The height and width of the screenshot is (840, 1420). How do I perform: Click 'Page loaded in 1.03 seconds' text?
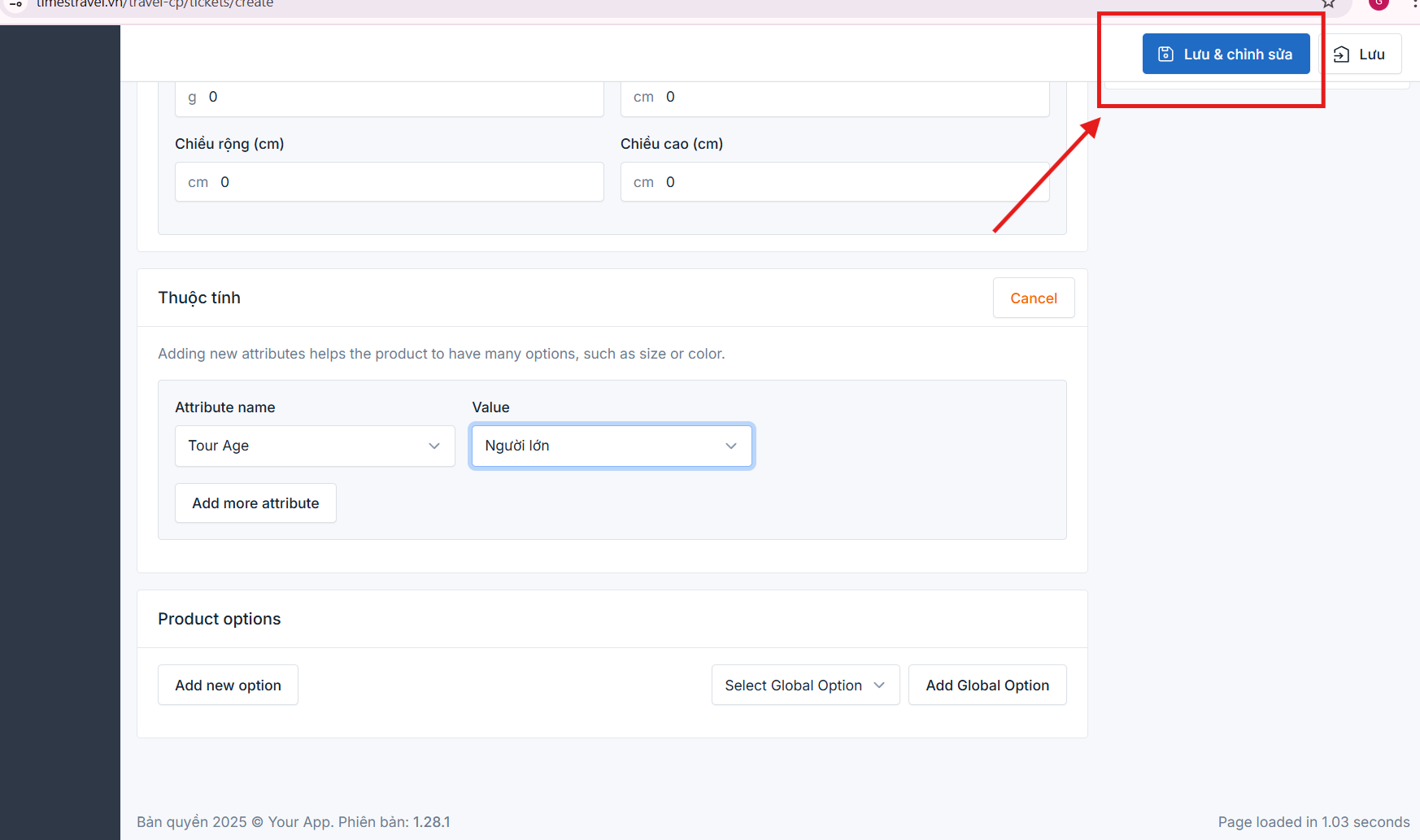1313,822
